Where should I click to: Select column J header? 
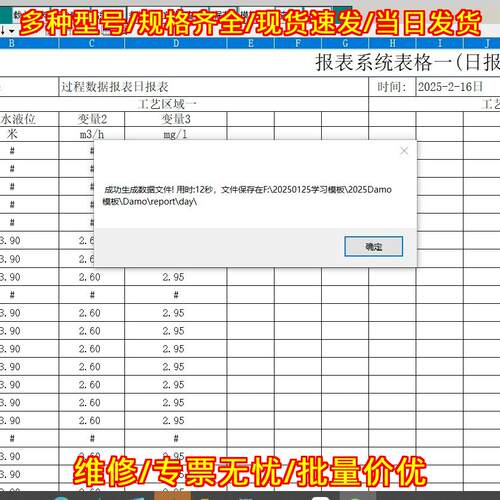click(482, 43)
